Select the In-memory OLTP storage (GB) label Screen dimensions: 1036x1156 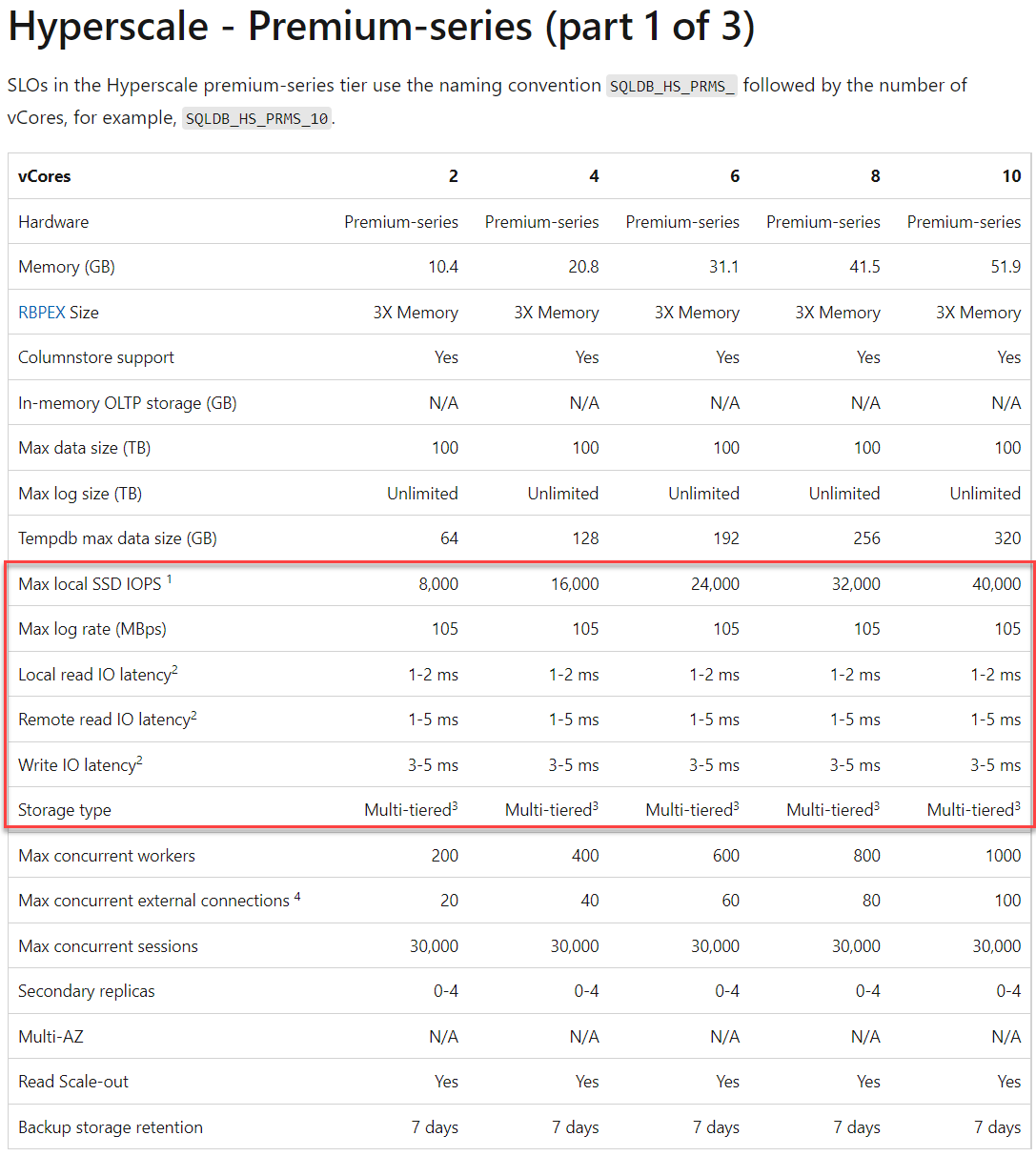(x=128, y=403)
